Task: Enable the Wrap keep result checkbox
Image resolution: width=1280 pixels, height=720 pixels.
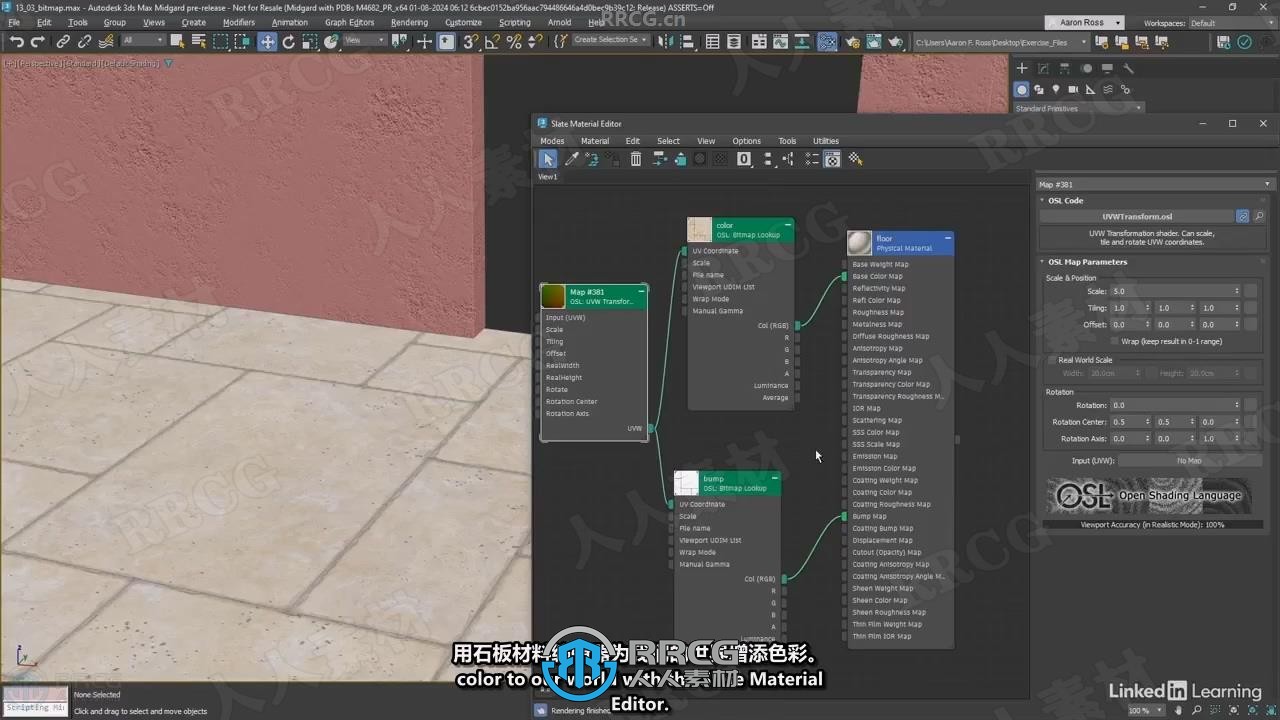Action: point(1115,341)
